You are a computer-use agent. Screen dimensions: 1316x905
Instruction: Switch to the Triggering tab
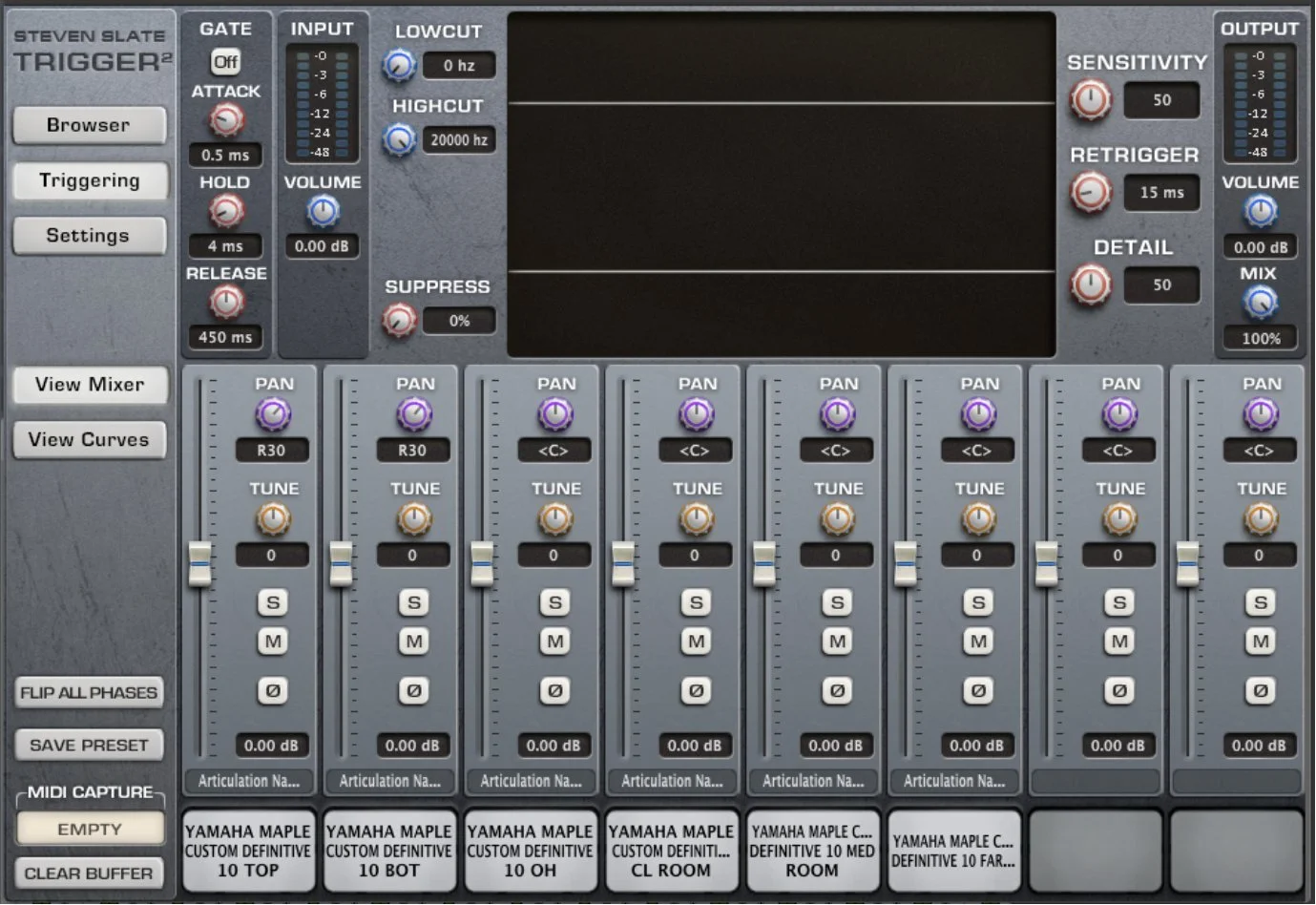(89, 180)
